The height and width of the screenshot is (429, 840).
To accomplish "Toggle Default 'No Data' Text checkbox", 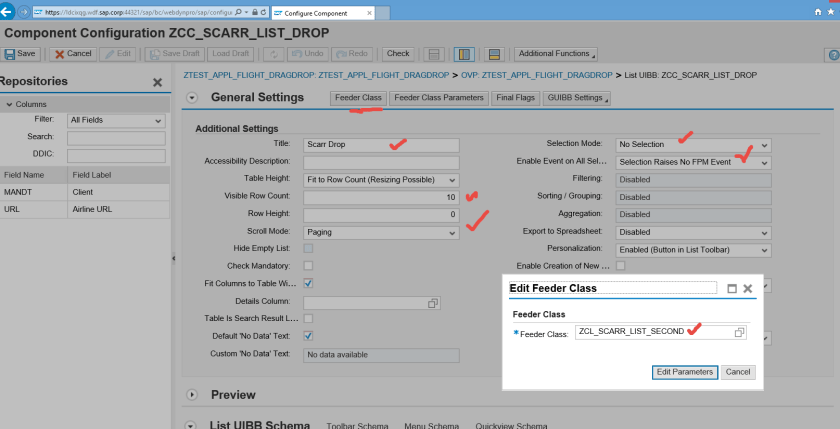I will pos(308,336).
